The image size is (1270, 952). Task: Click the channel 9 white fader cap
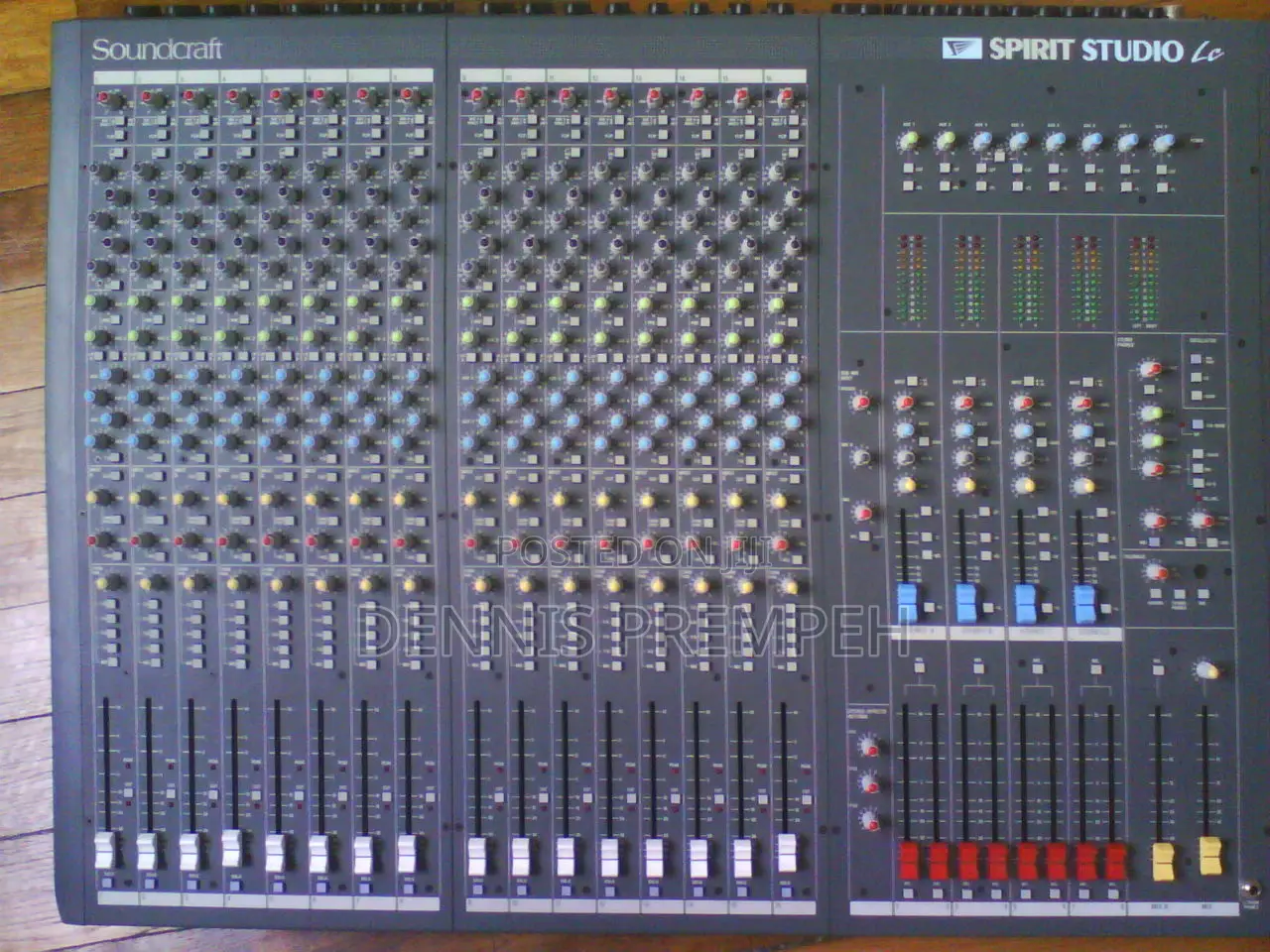477,856
